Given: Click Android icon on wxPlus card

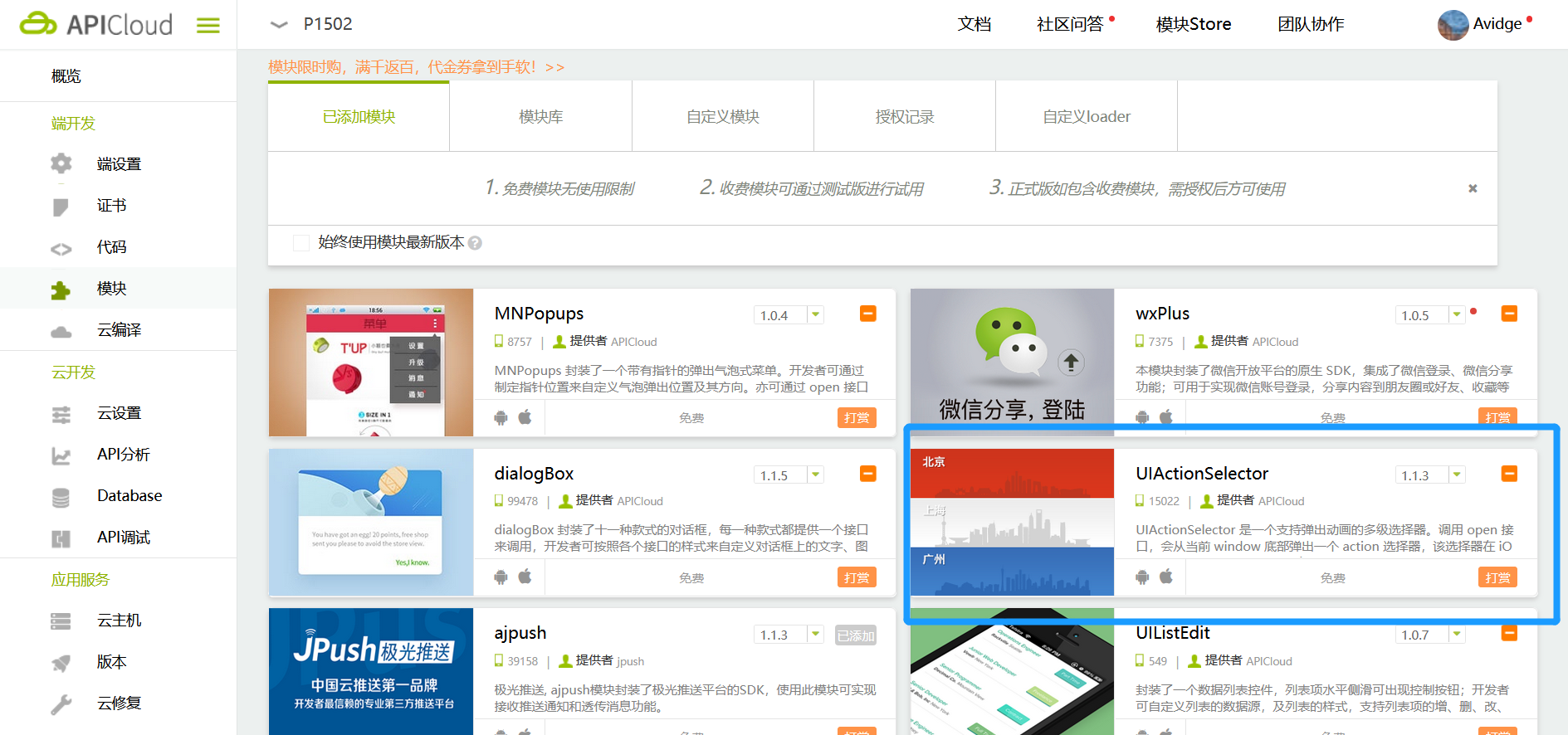Looking at the screenshot, I should [1142, 417].
